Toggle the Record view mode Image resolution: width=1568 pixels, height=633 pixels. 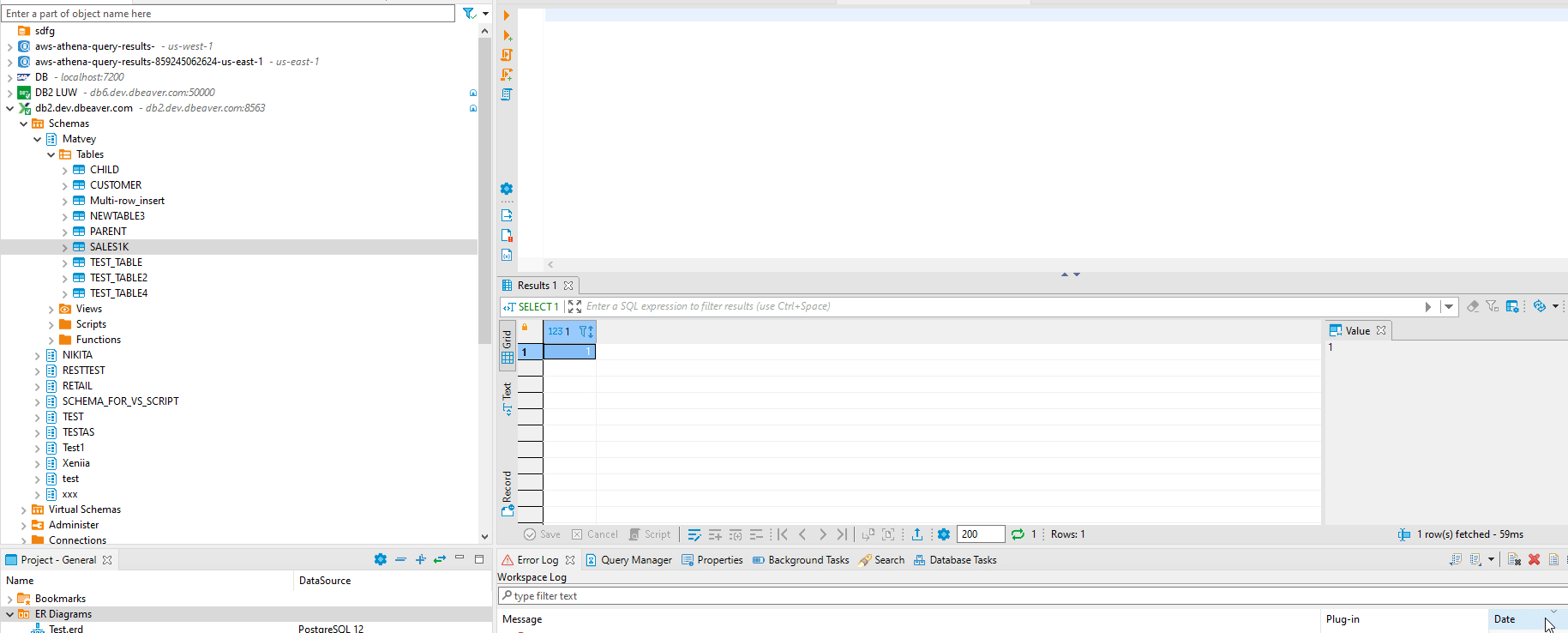[x=508, y=494]
